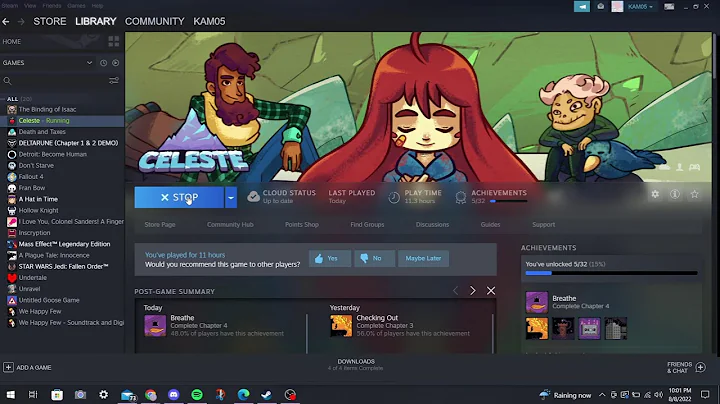The height and width of the screenshot is (404, 720).
Task: Close the post-game summary
Action: pos(491,291)
